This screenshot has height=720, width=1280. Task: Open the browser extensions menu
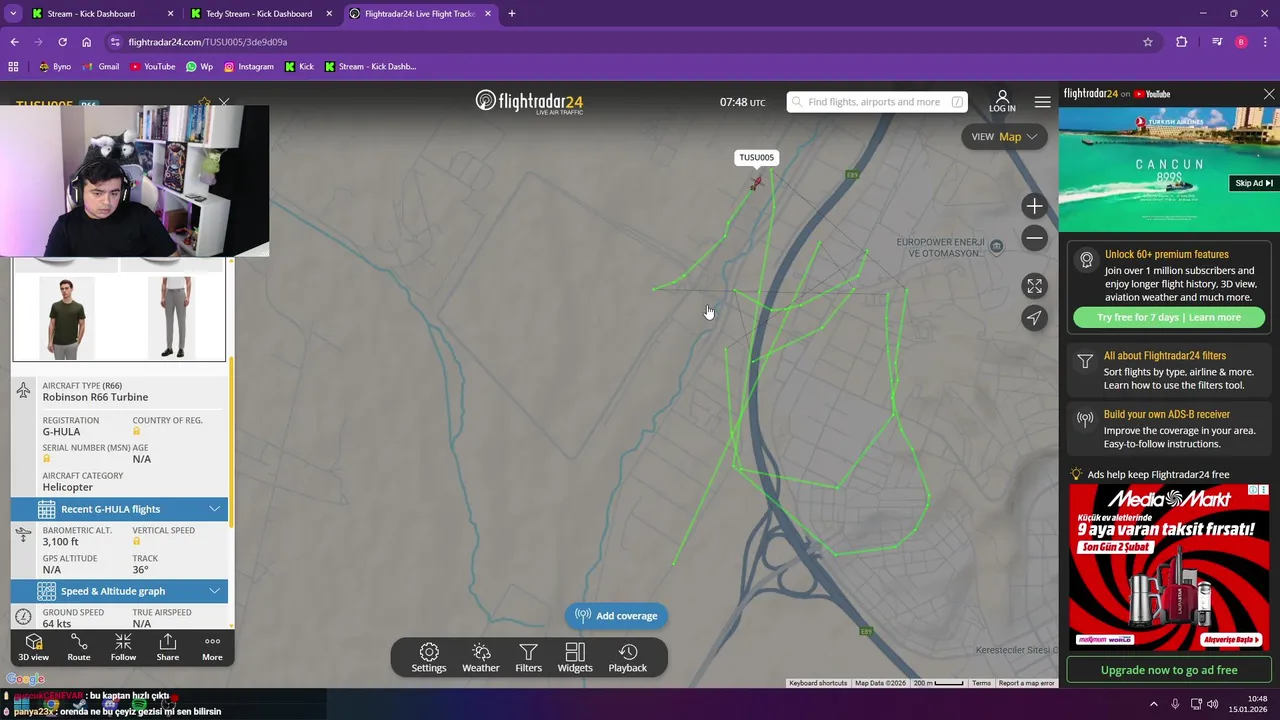pos(1181,42)
